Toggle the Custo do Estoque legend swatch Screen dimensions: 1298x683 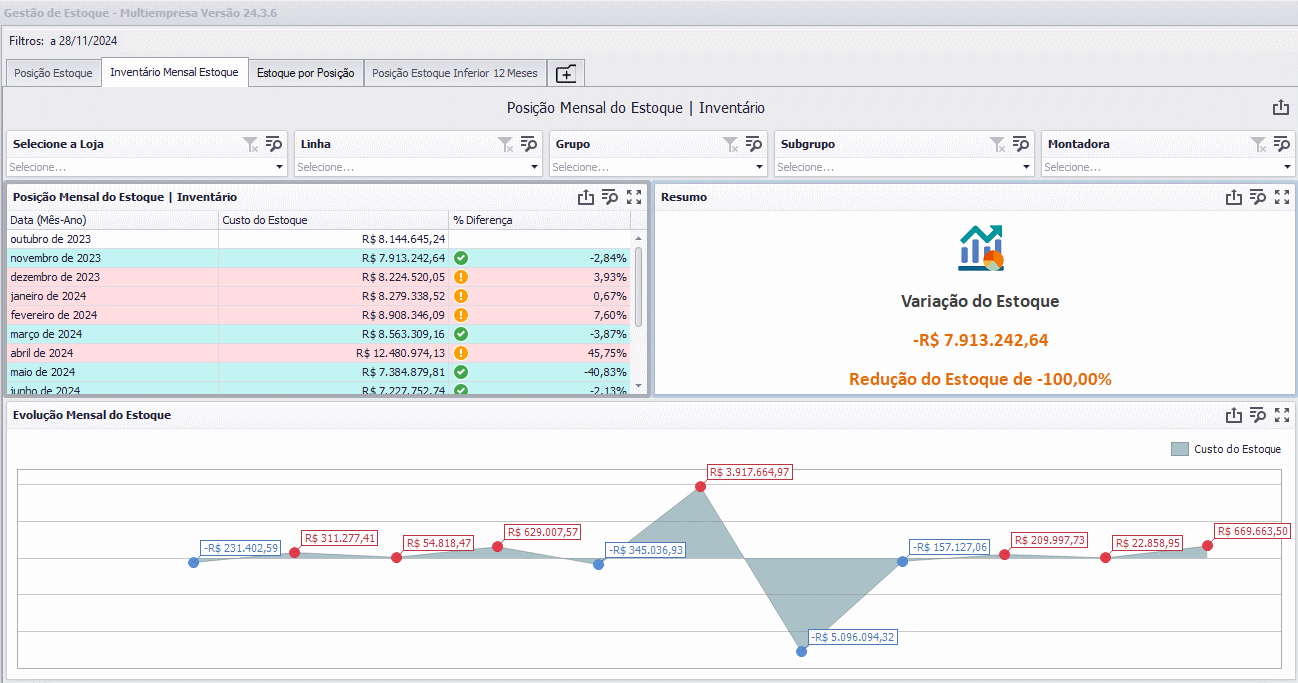pyautogui.click(x=1180, y=449)
